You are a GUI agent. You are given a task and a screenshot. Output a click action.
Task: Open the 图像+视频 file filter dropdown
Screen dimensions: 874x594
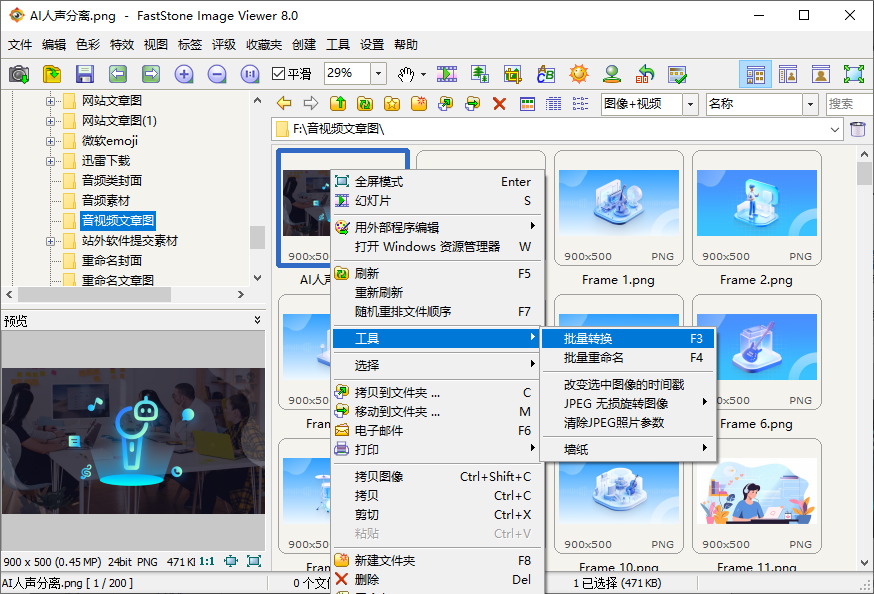point(690,104)
